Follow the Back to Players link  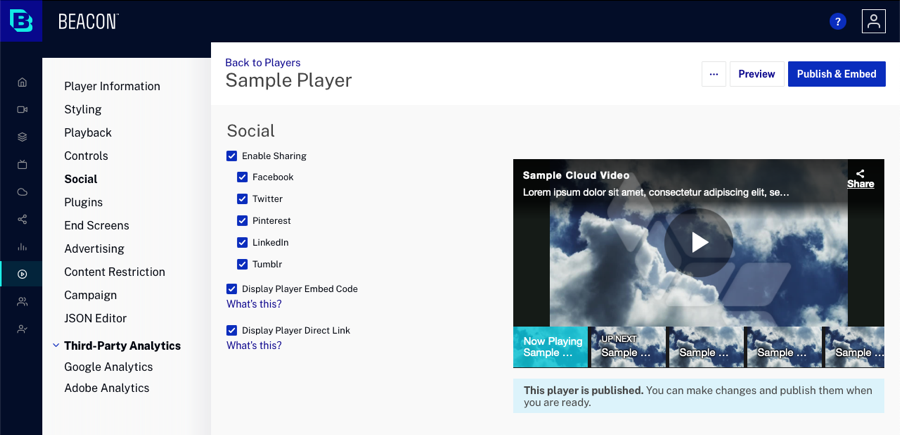(x=262, y=62)
